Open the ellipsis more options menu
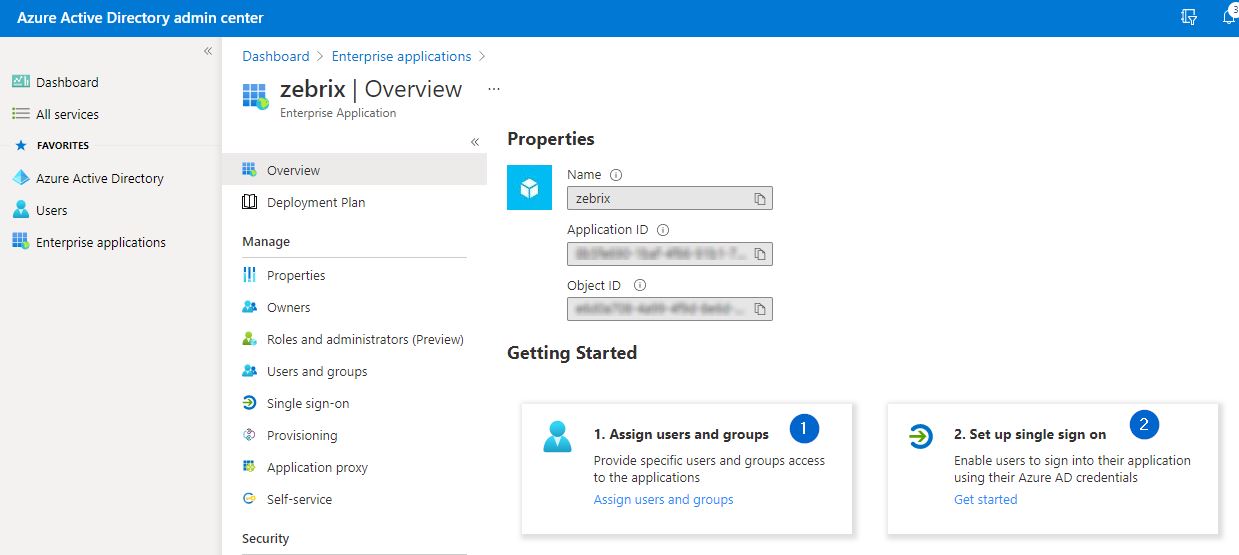The width and height of the screenshot is (1239, 555). 493,89
